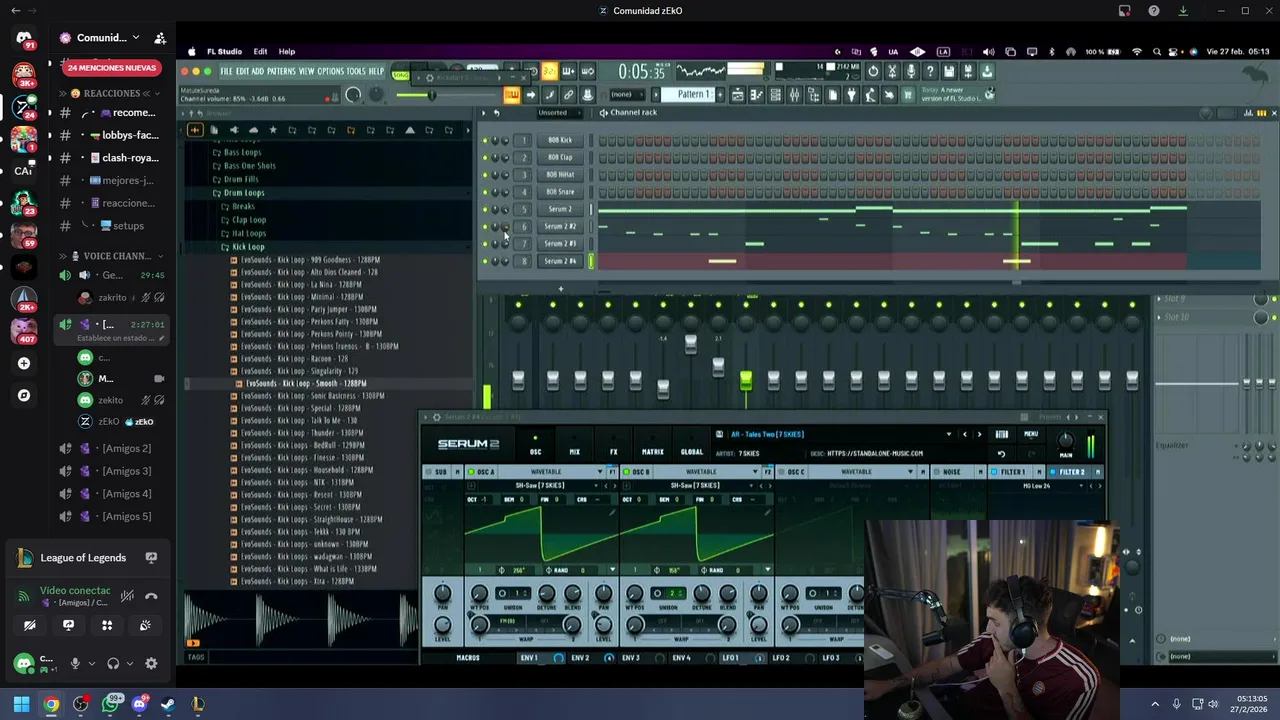Click the Serum MAIN volume knob
Viewport: 1280px width, 720px height.
(1066, 441)
